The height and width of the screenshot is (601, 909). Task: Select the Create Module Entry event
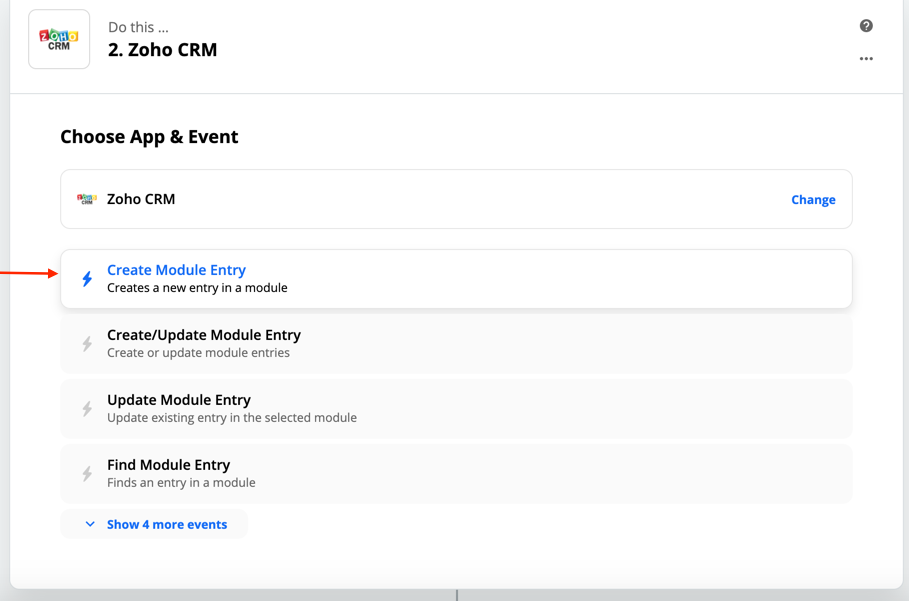[x=456, y=279]
